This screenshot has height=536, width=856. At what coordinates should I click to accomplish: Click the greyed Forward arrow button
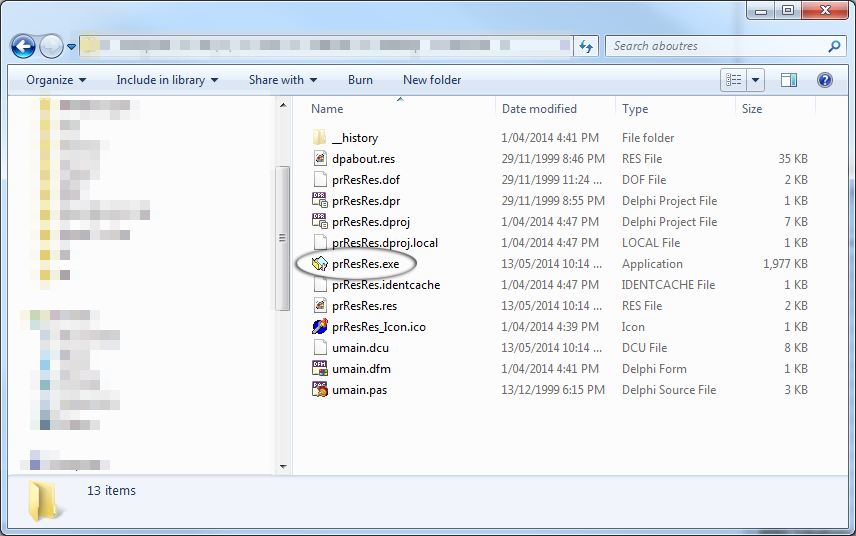[52, 46]
